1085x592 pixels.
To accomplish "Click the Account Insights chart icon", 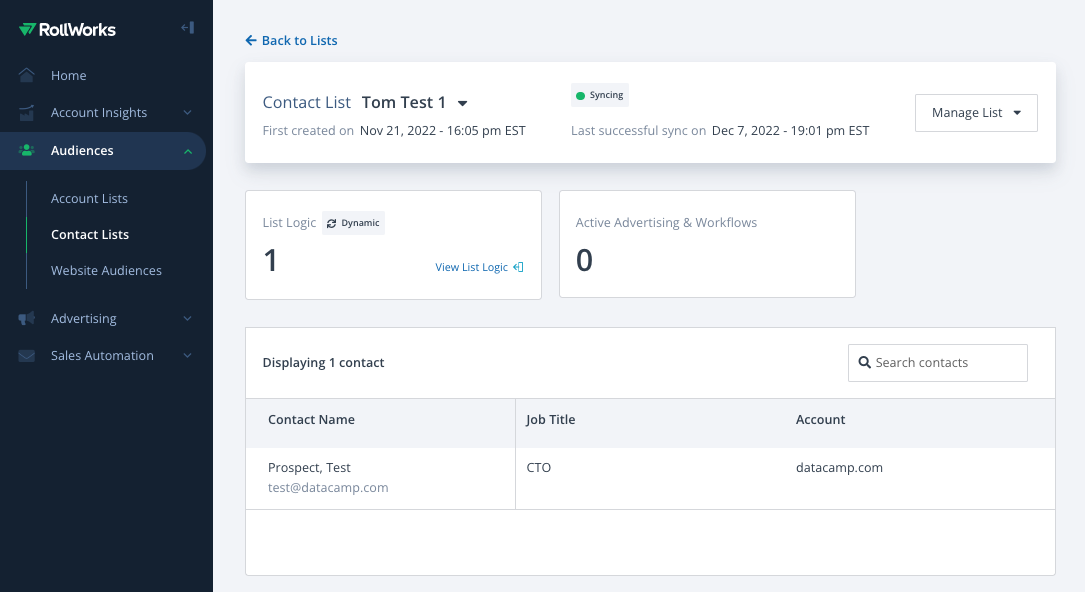I will point(26,113).
